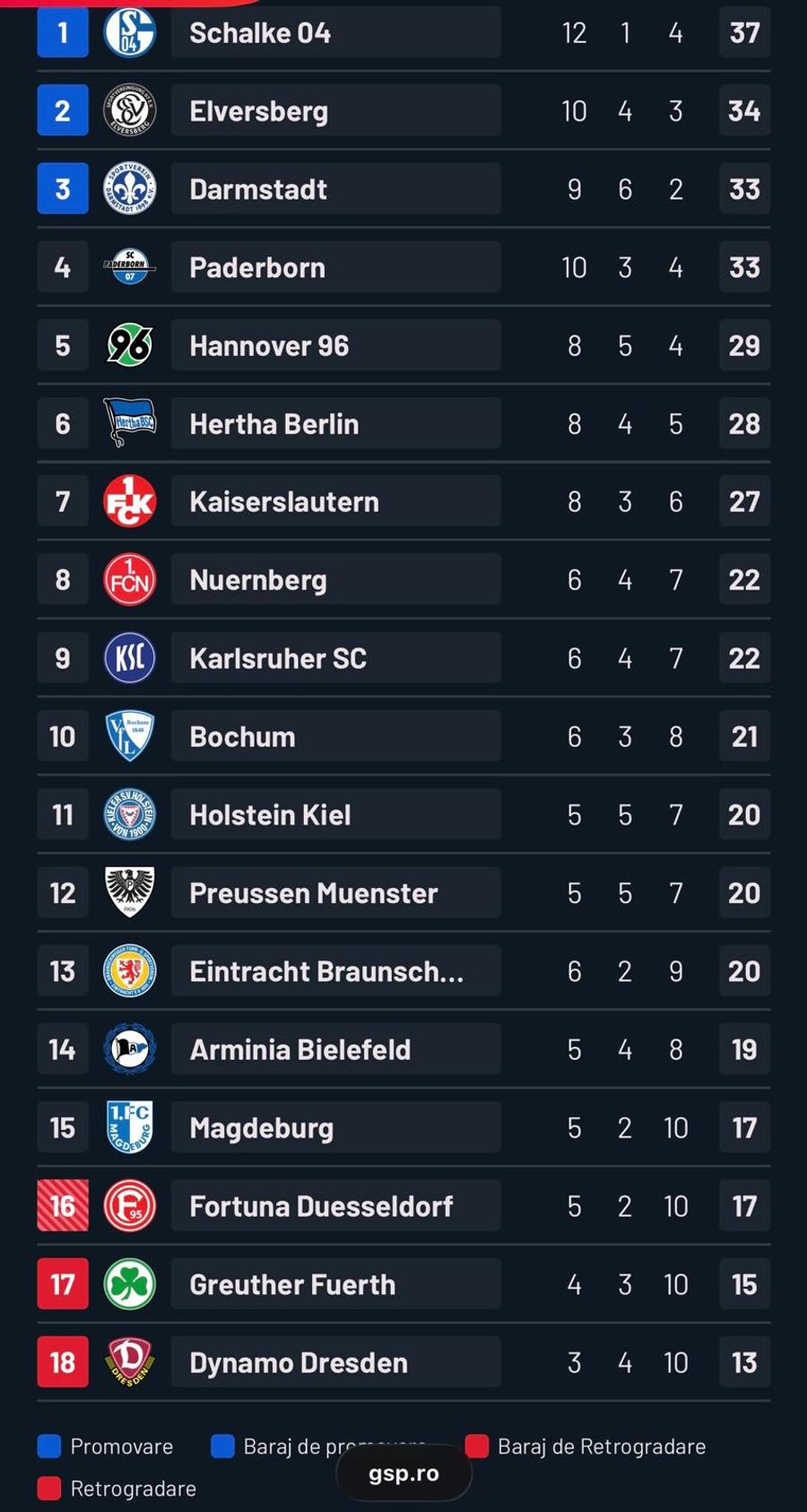
Task: Click the red Retrogradare legend swatch
Action: pyautogui.click(x=49, y=1489)
